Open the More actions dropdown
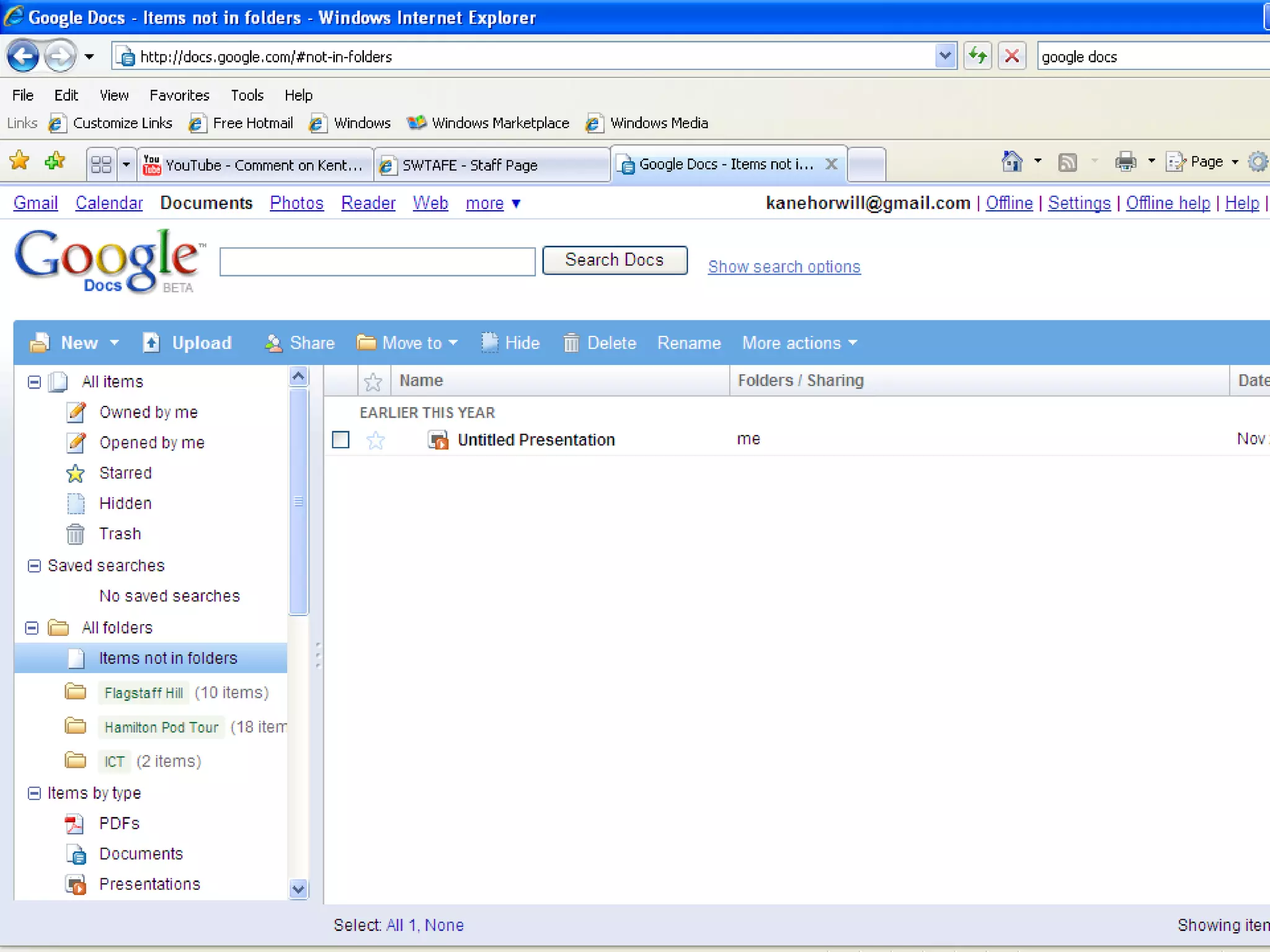Screen dimensions: 1270x952 point(800,343)
